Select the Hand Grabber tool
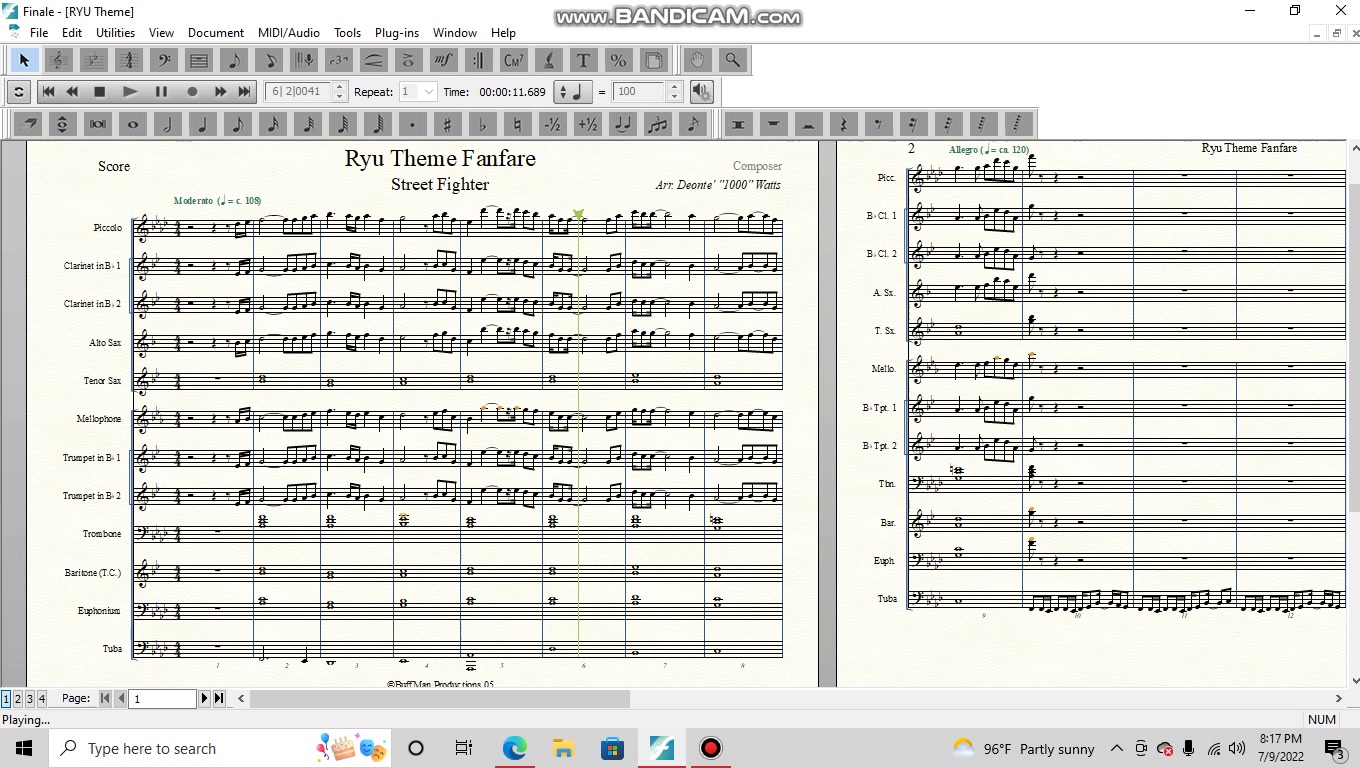 tap(698, 61)
